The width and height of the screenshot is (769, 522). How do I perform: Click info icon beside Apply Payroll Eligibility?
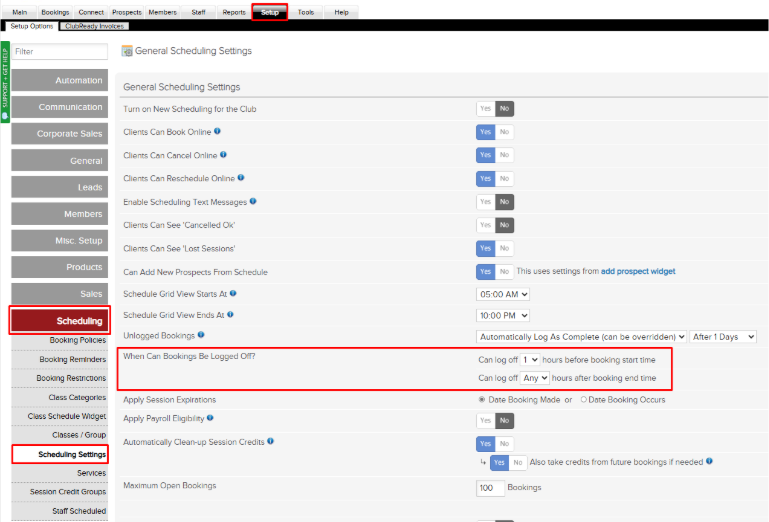[x=210, y=418]
